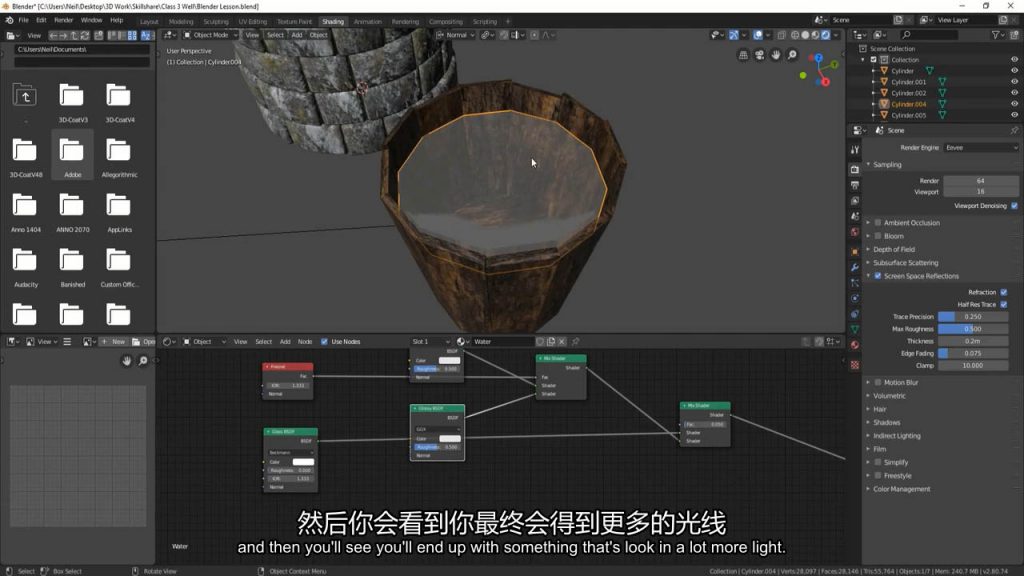
Task: Hide Cylinder.004 with its eye icon
Action: pos(1014,104)
